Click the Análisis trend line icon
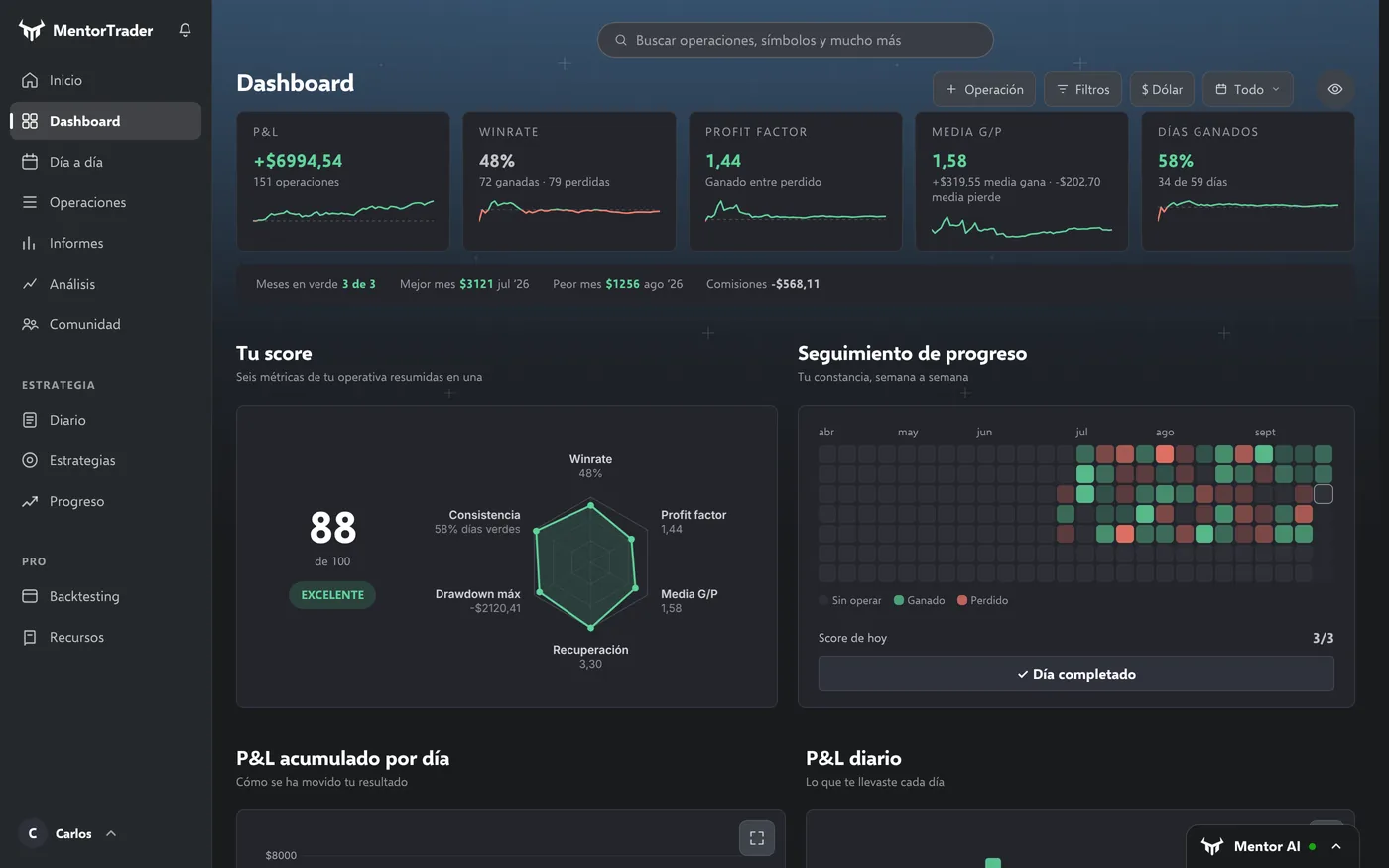This screenshot has height=868, width=1389. (30, 284)
